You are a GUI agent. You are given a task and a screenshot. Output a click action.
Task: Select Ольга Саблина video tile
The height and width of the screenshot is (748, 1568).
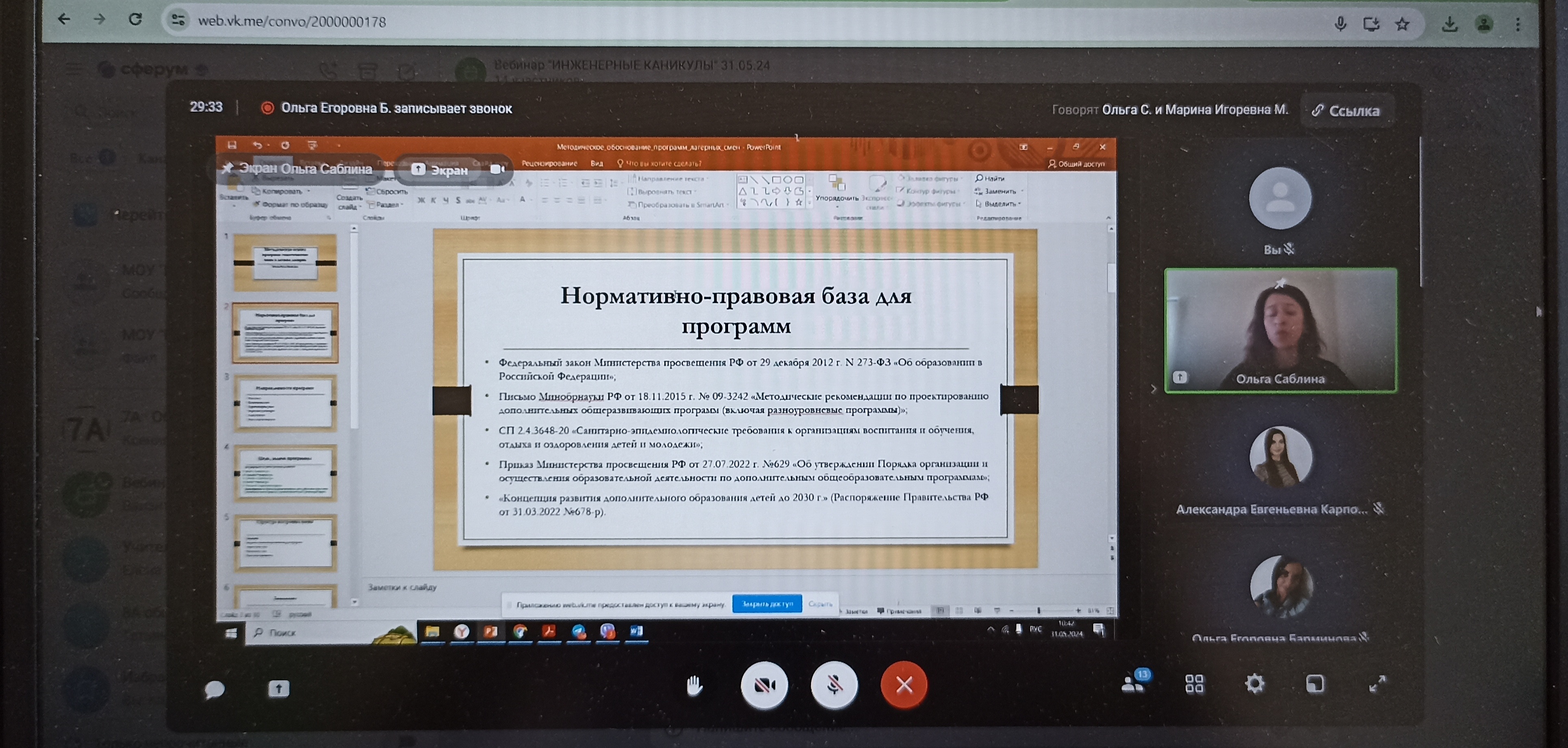pos(1280,331)
